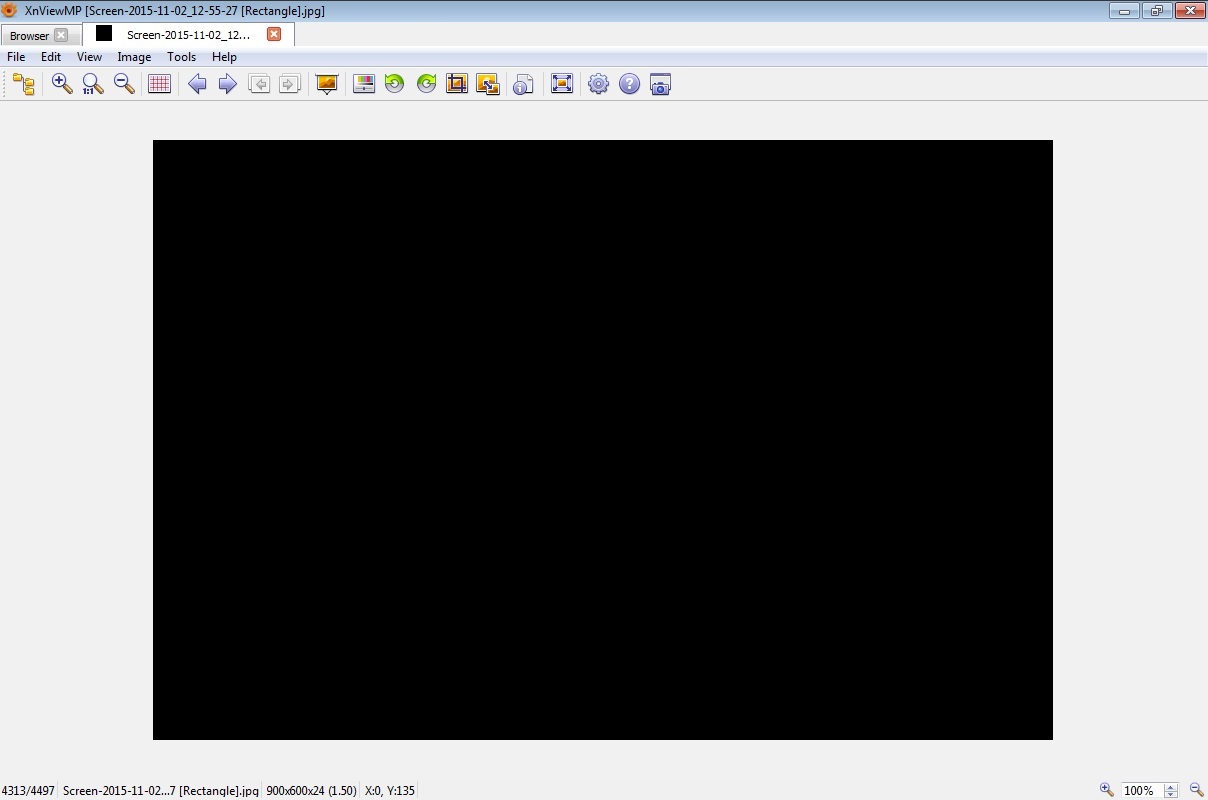Close the Browser tab
Screen dimensions: 1208x800
coord(61,35)
